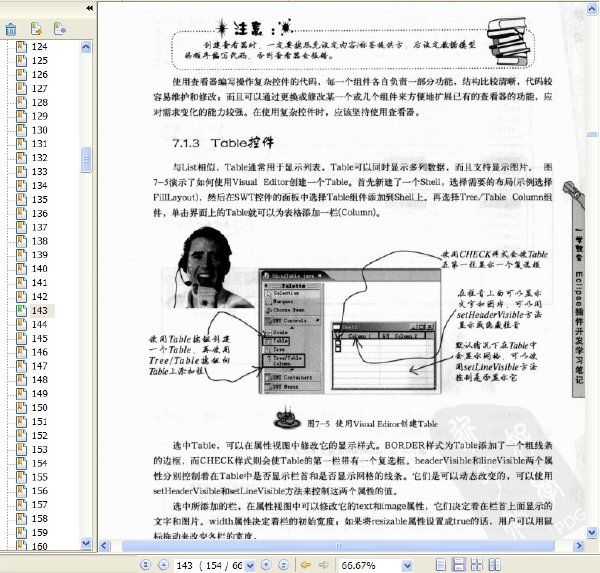This screenshot has height=573, width=600.
Task: Switch to continuous page layout
Action: pyautogui.click(x=458, y=565)
